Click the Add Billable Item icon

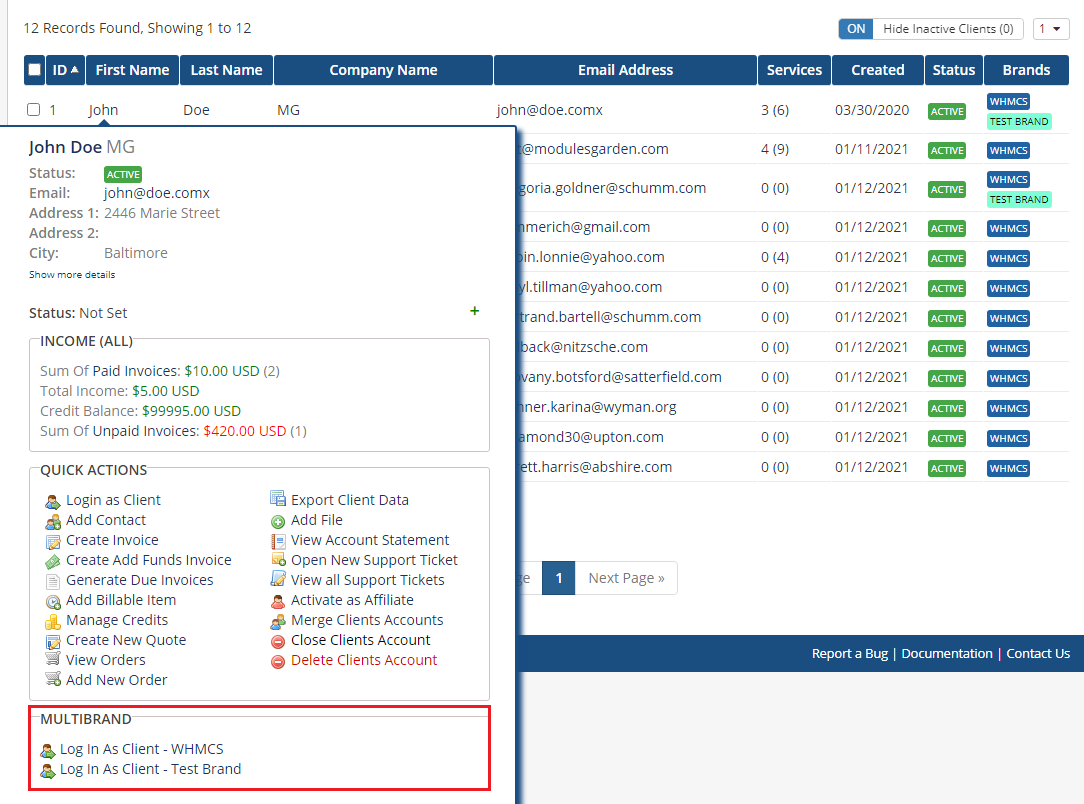coord(53,601)
